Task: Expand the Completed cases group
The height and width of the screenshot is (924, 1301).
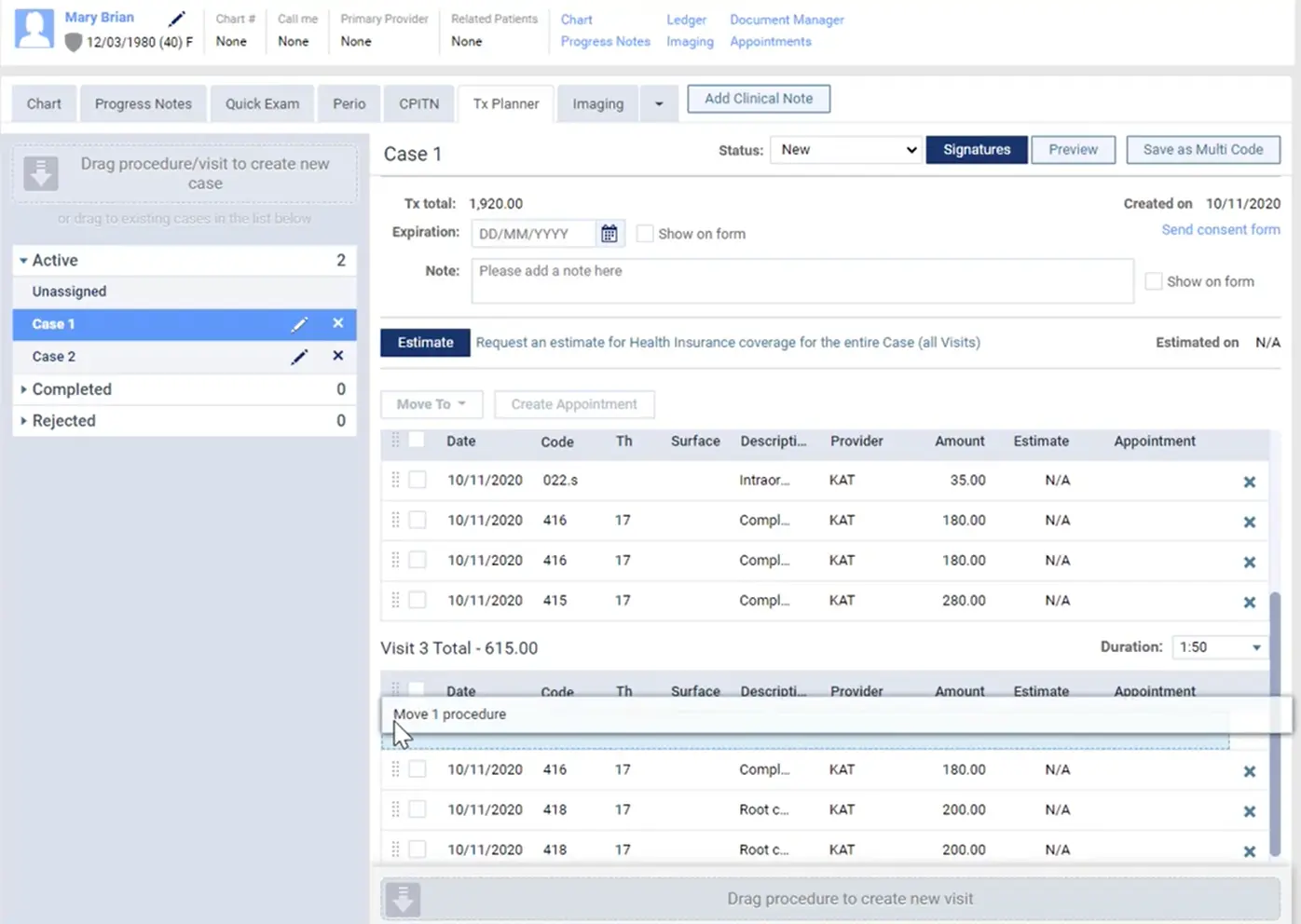Action: tap(23, 389)
